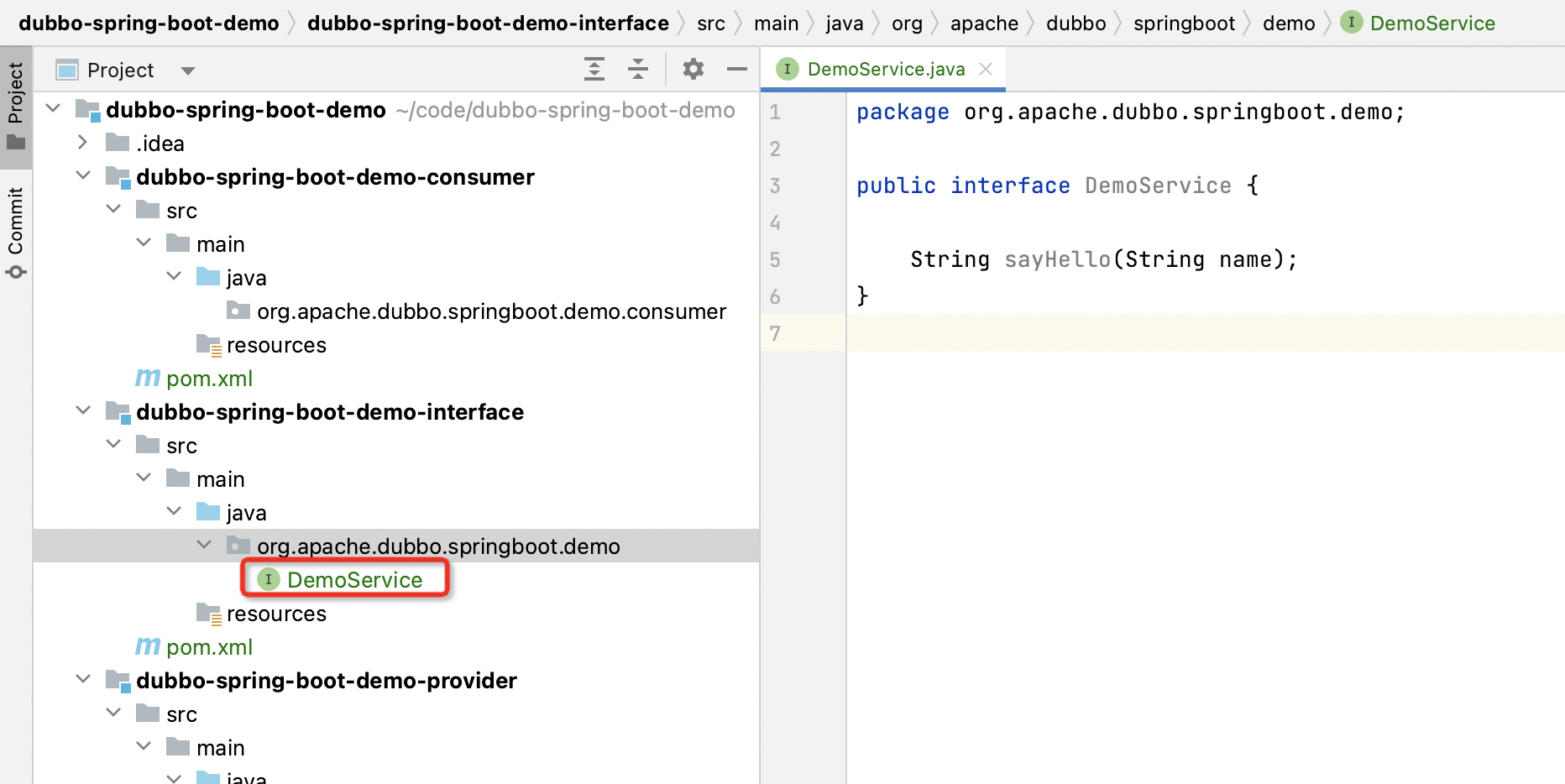Viewport: 1565px width, 784px height.
Task: Expand the .idea folder
Action: 82,144
